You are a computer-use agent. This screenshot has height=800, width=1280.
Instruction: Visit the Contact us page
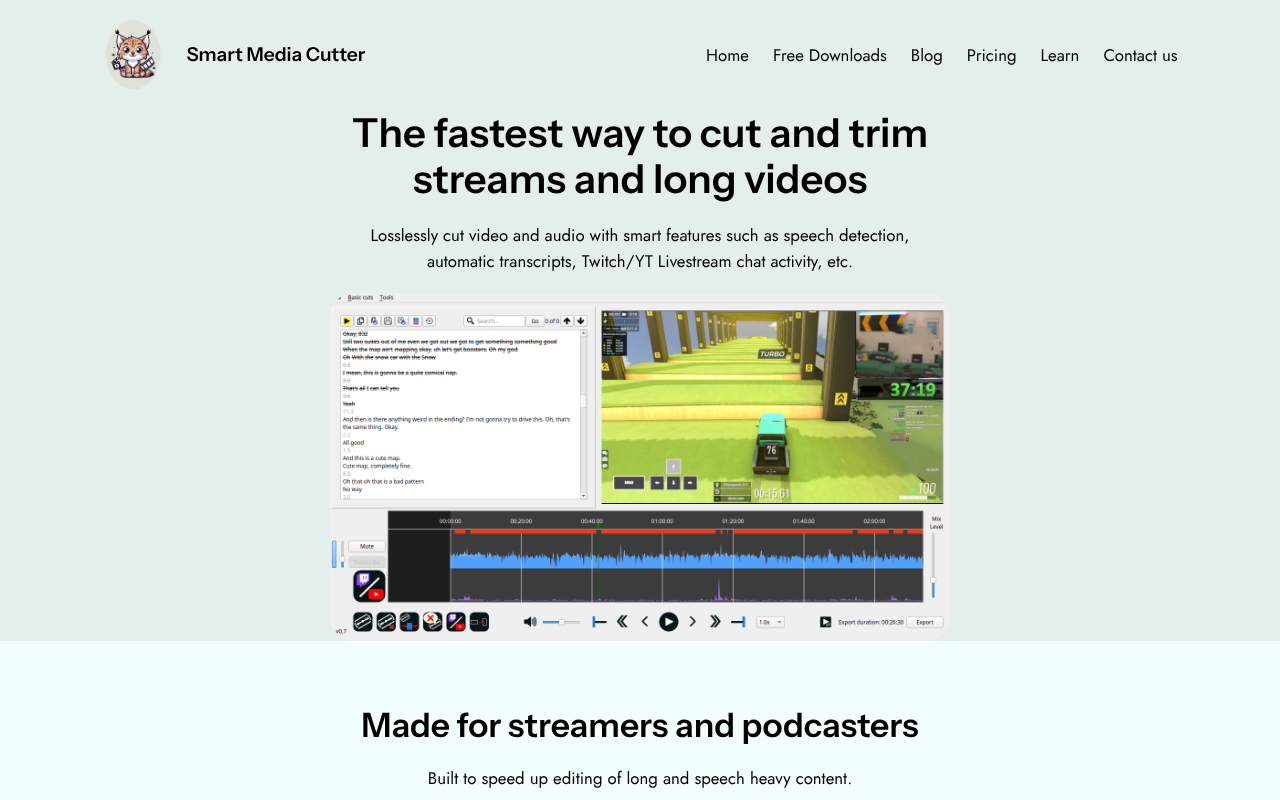tap(1140, 55)
